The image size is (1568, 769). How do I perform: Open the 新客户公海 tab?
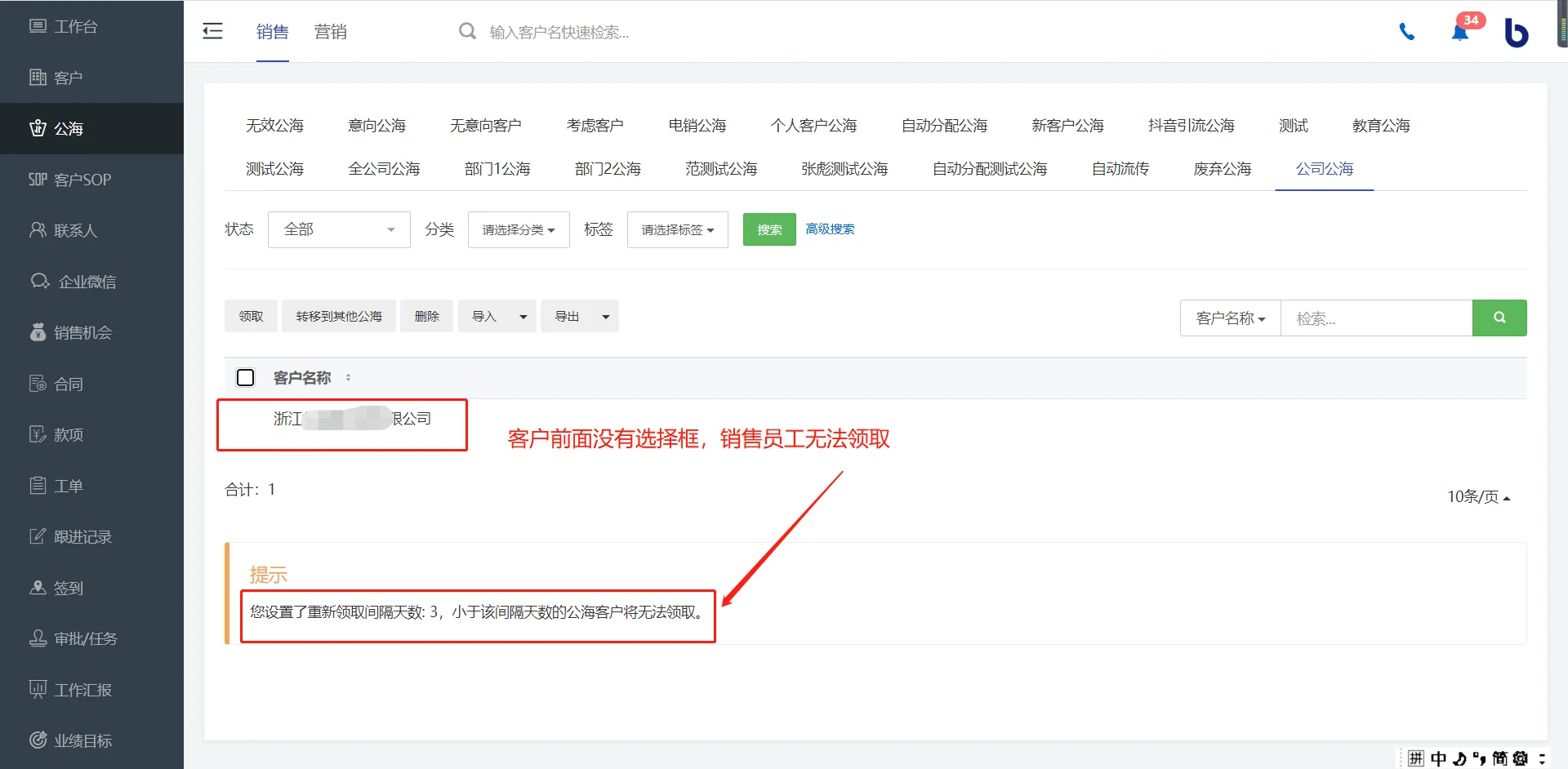click(1067, 126)
